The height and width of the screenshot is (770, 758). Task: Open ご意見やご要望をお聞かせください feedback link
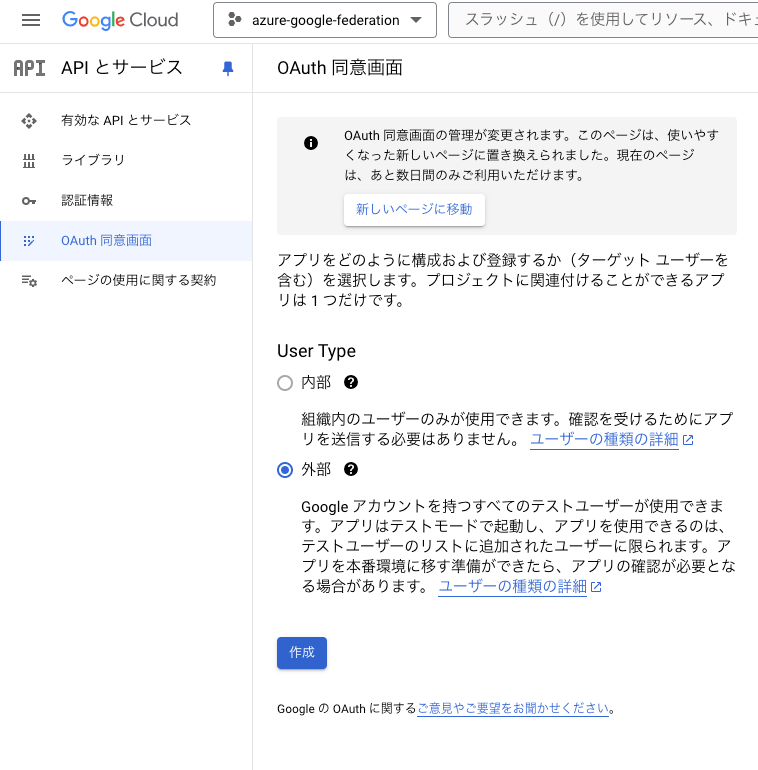(x=513, y=709)
